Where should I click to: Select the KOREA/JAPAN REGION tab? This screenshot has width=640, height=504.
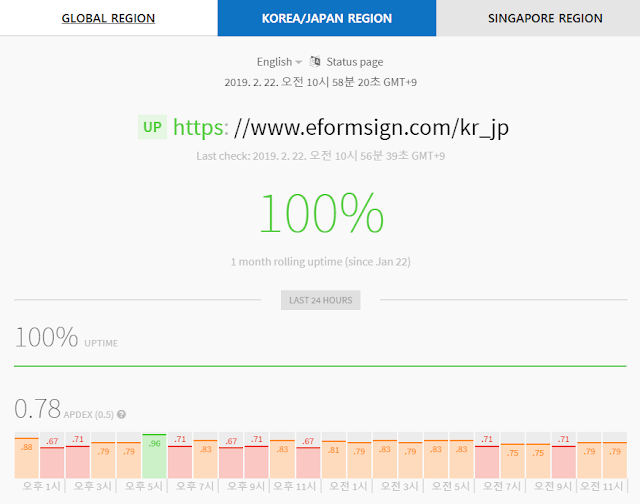pyautogui.click(x=327, y=18)
